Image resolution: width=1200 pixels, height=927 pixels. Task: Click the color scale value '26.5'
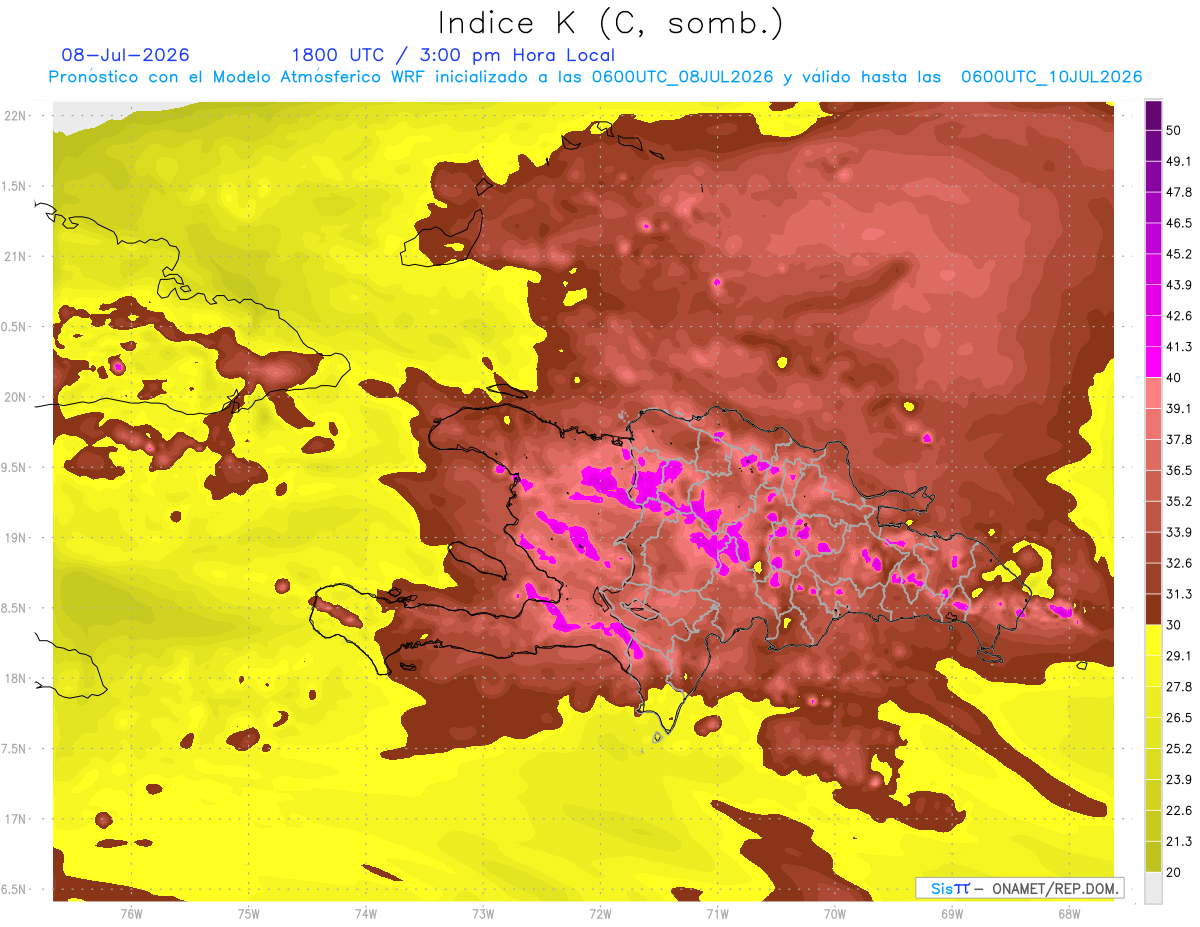coord(1179,718)
